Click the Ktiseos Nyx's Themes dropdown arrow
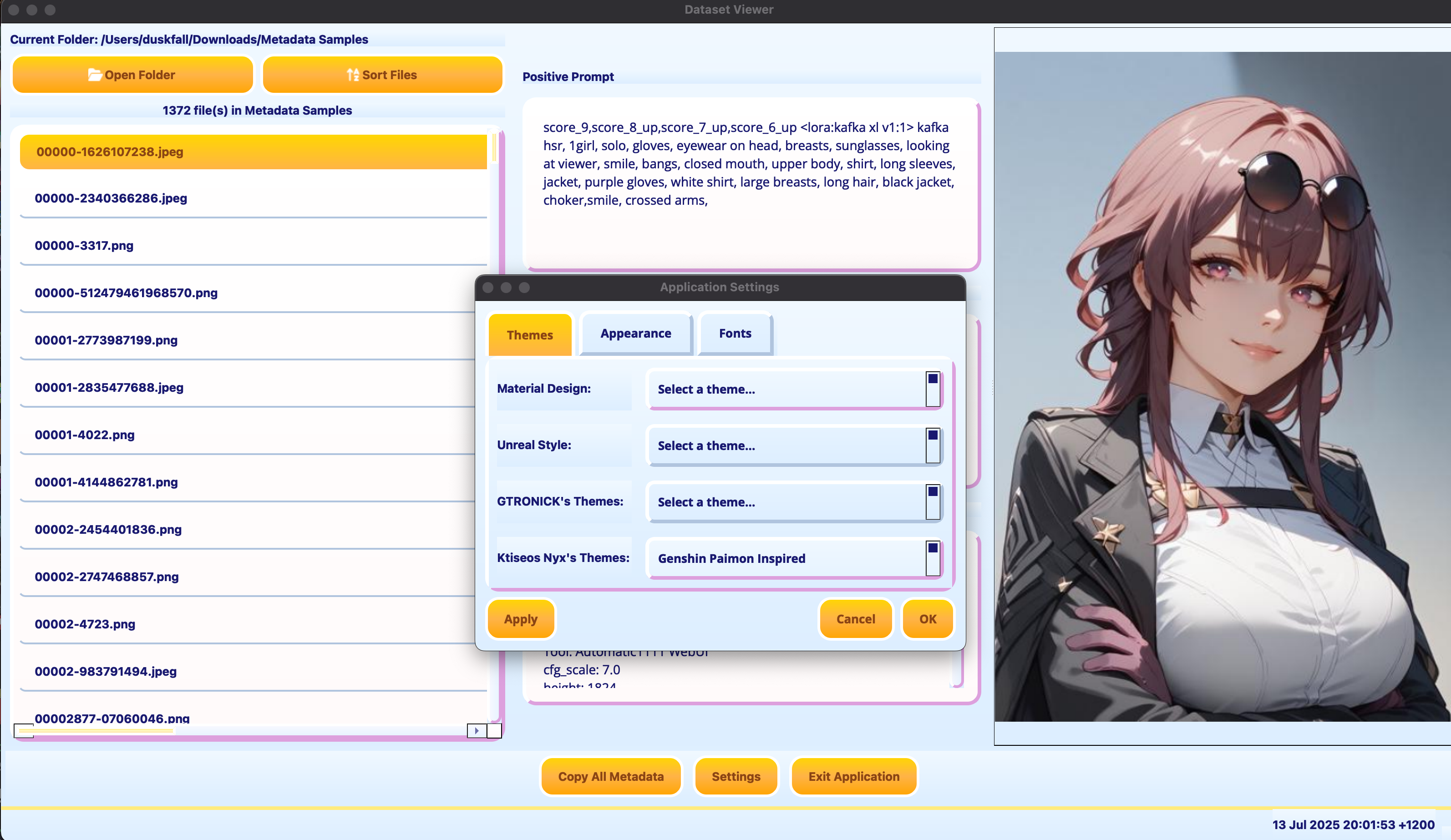The height and width of the screenshot is (840, 1451). click(932, 558)
